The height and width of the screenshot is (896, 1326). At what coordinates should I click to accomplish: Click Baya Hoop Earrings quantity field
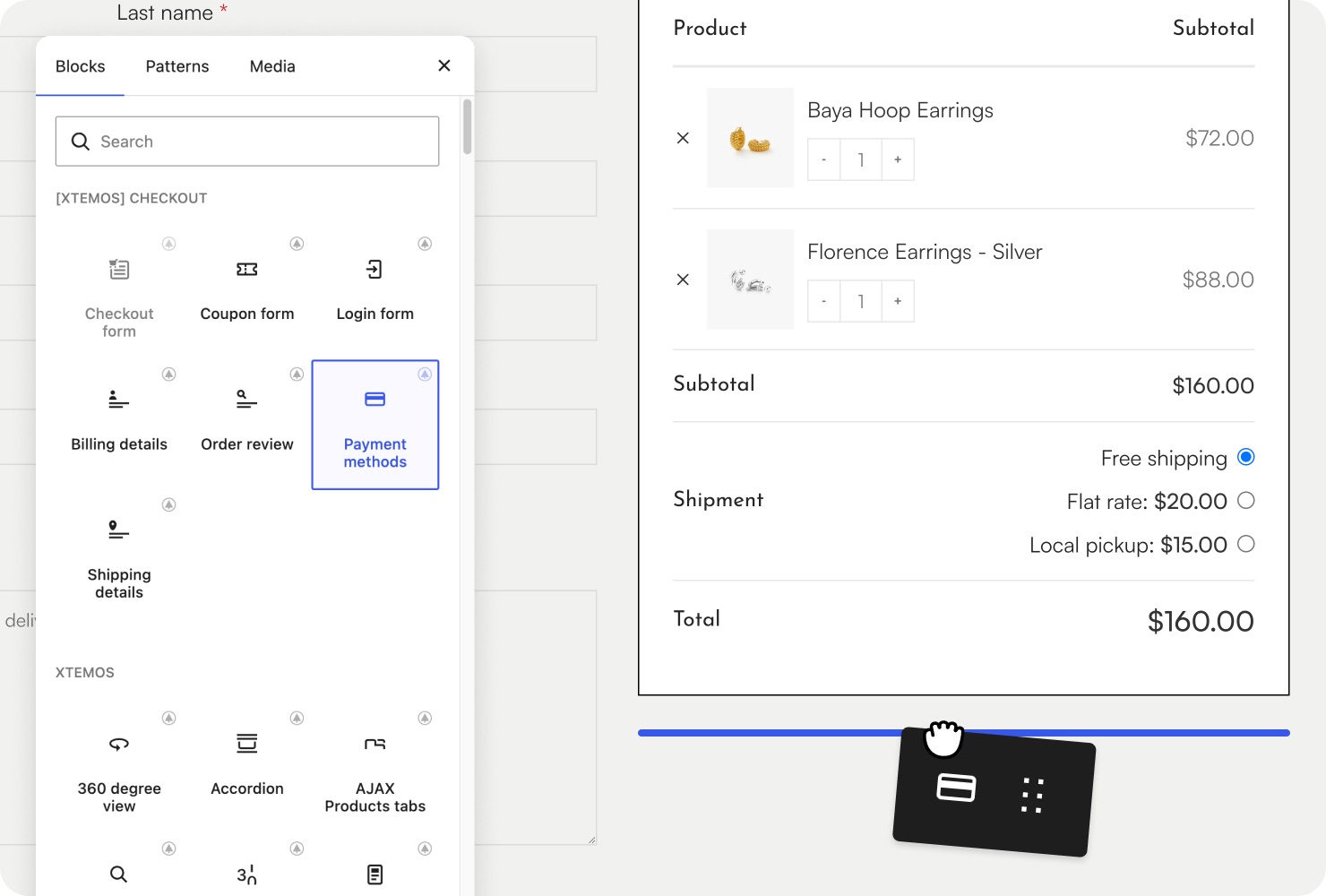[x=861, y=159]
